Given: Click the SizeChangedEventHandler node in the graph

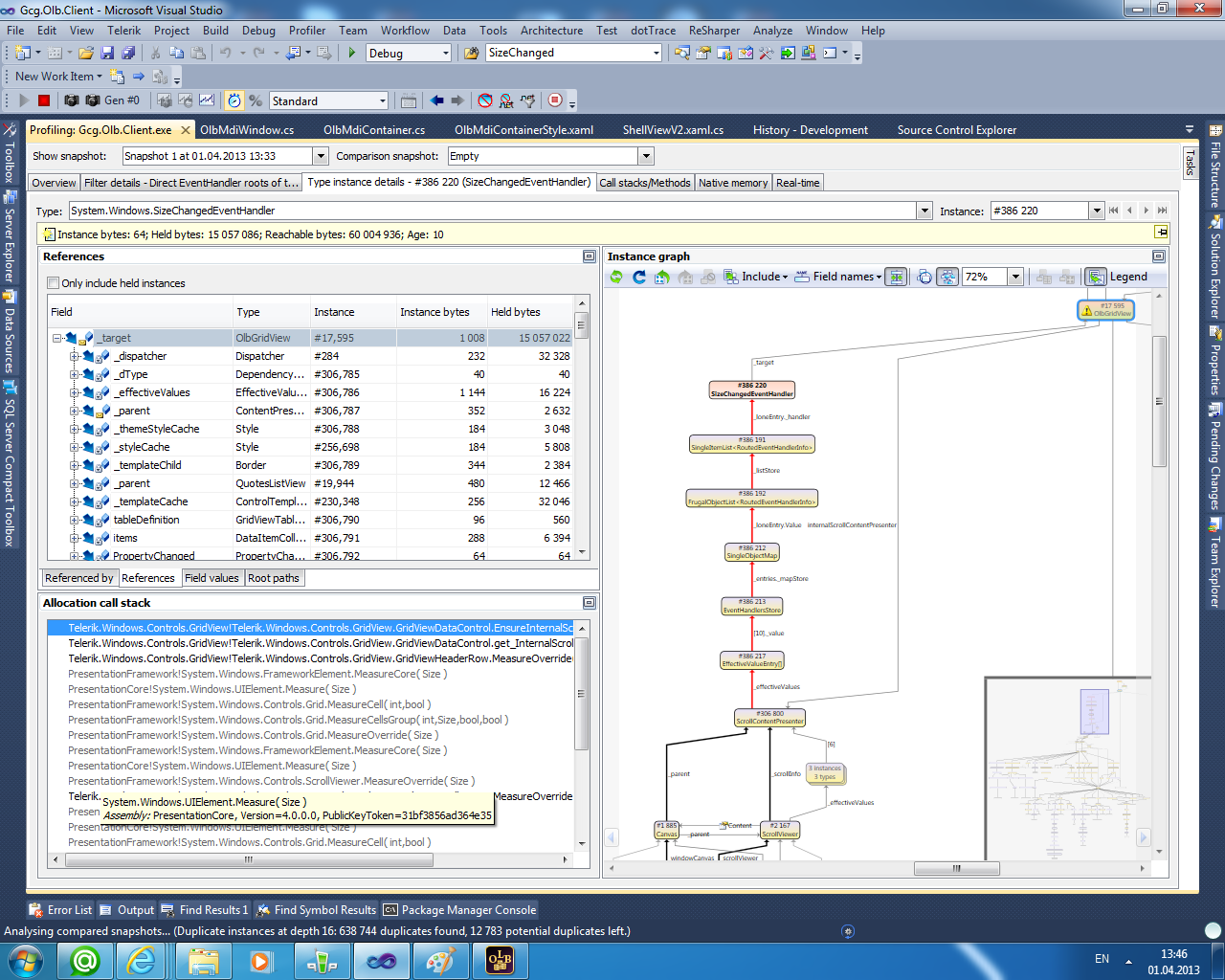Looking at the screenshot, I should pyautogui.click(x=752, y=390).
